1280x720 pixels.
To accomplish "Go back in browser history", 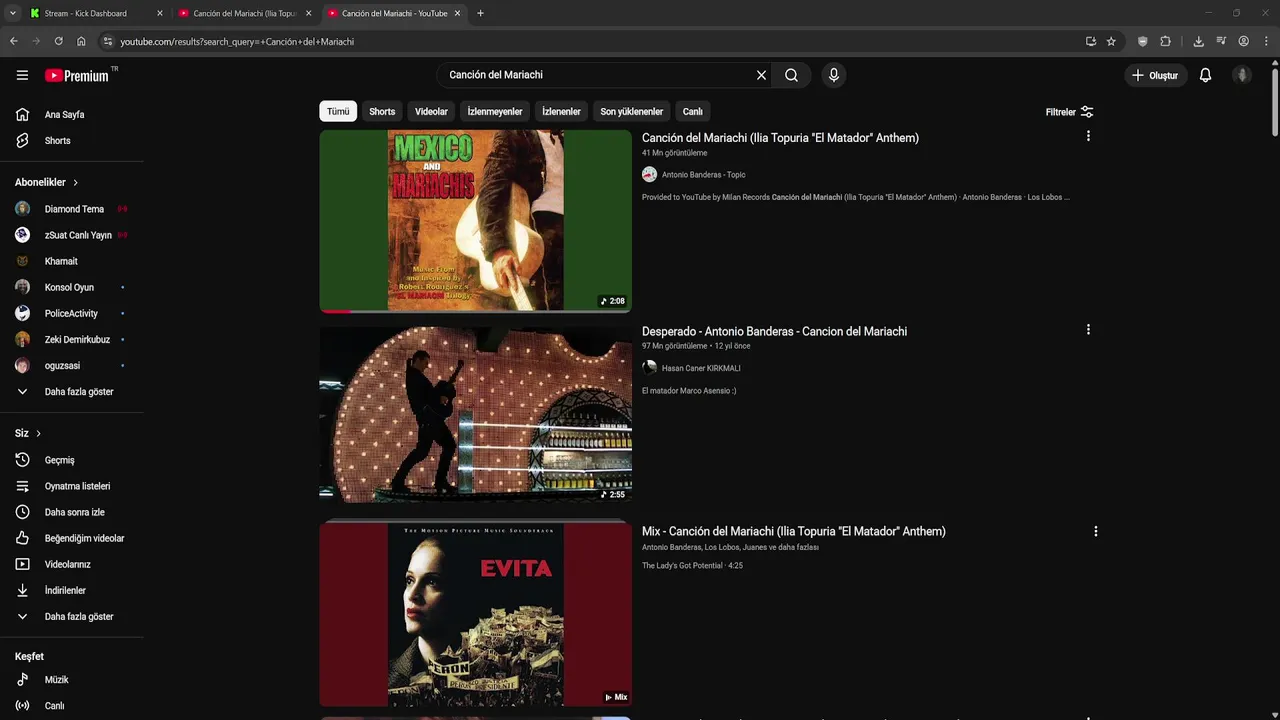I will point(14,41).
